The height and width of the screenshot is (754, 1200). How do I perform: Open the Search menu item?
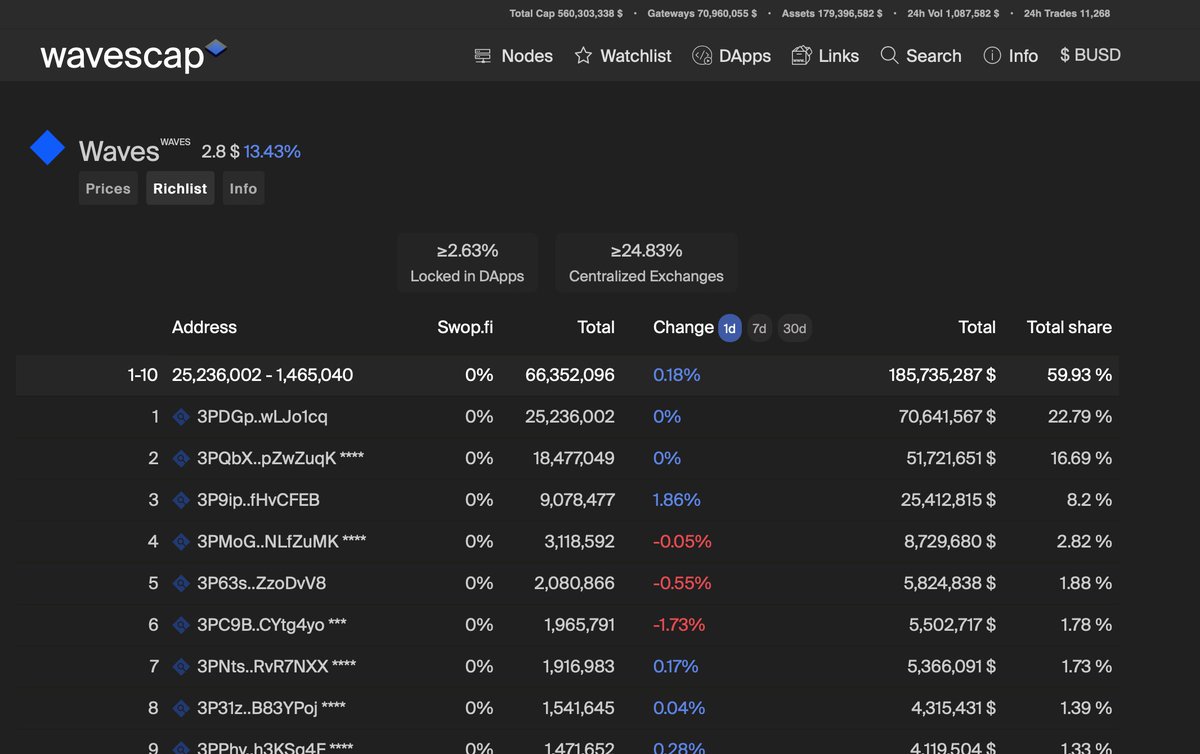[921, 56]
